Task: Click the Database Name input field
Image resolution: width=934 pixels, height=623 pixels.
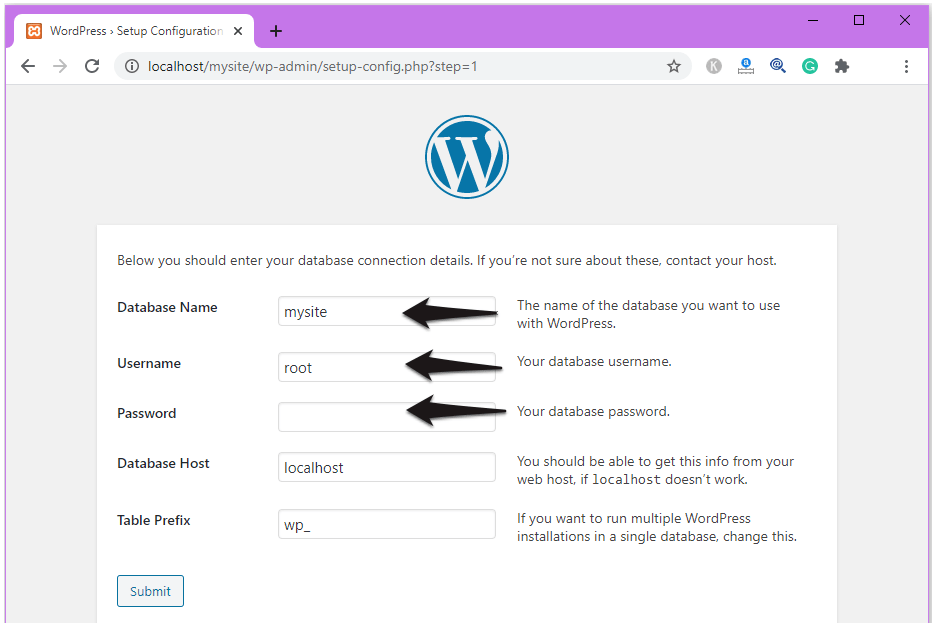Action: pyautogui.click(x=387, y=311)
